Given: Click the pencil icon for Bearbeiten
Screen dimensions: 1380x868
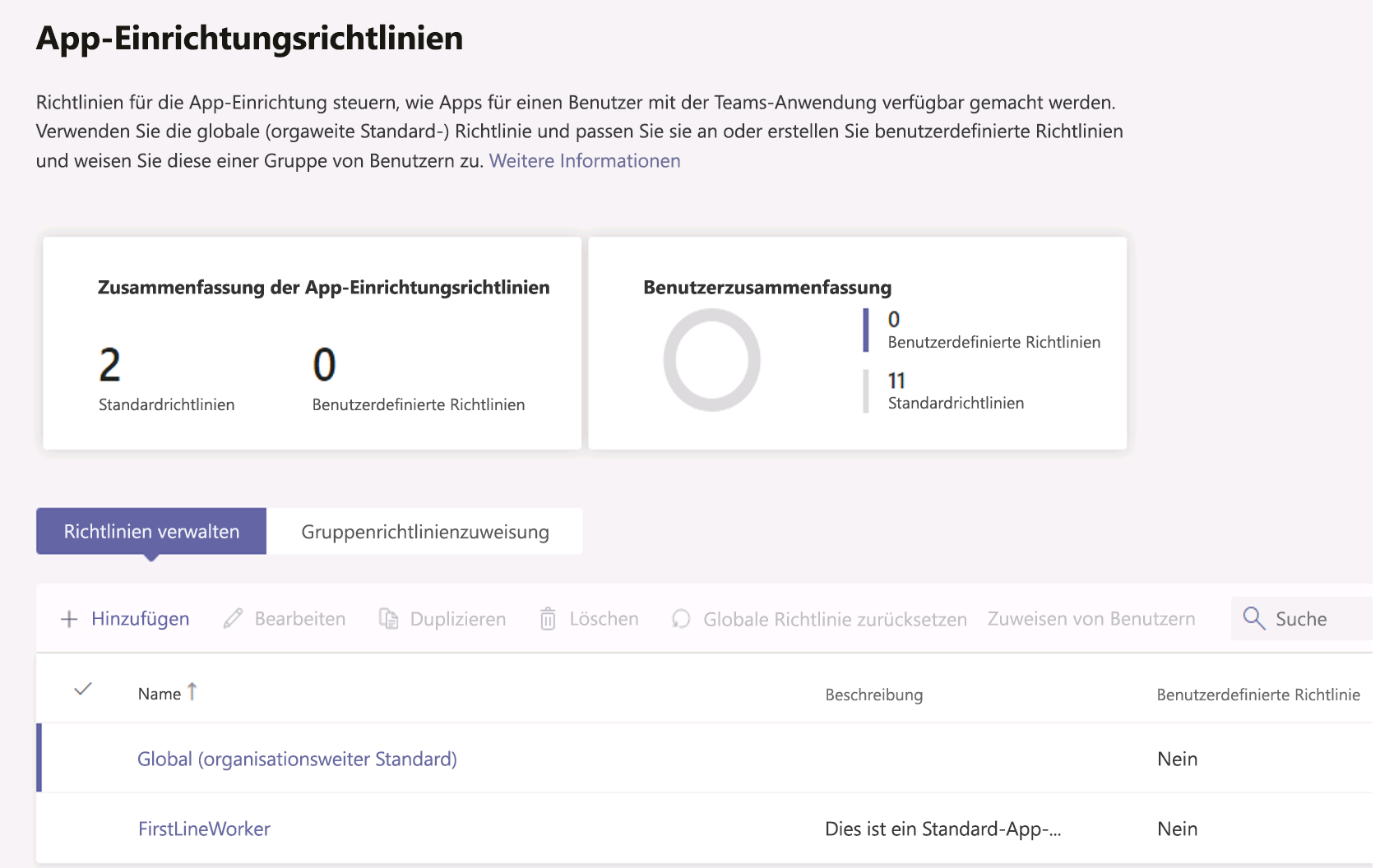Looking at the screenshot, I should click(x=233, y=618).
